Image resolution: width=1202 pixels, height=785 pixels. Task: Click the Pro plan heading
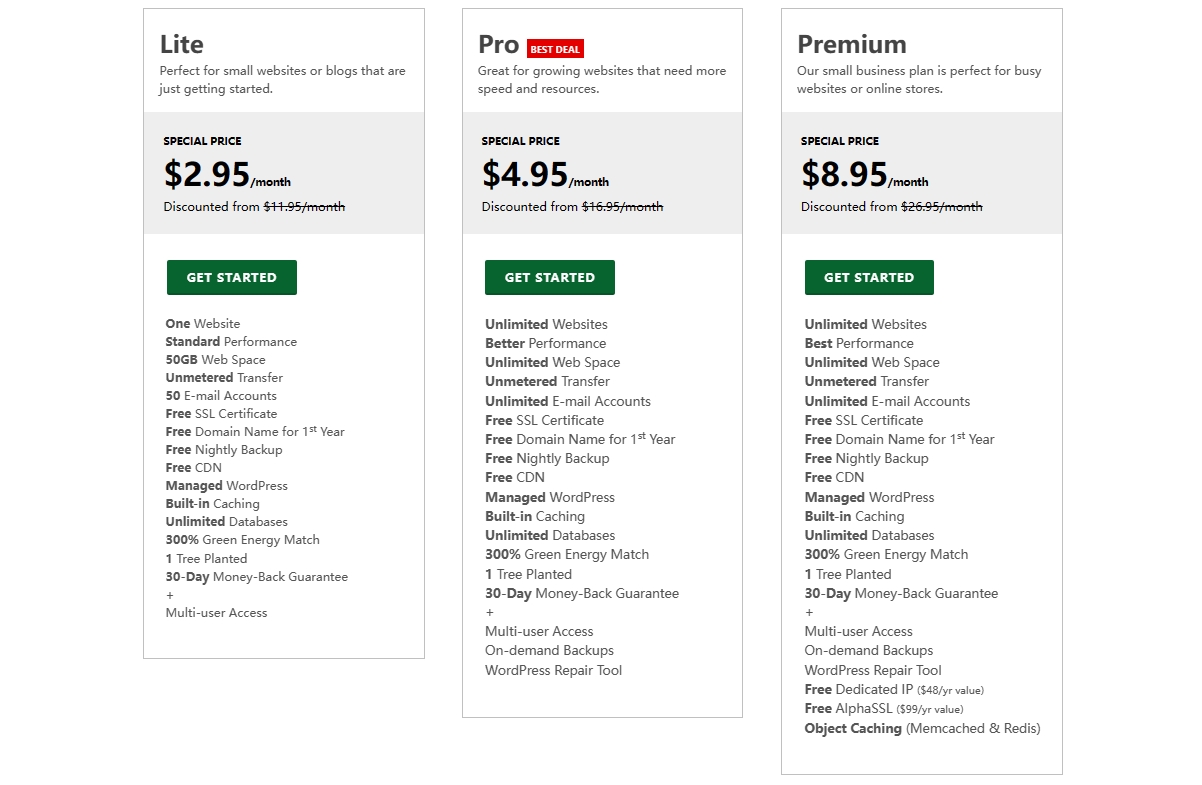pos(498,44)
